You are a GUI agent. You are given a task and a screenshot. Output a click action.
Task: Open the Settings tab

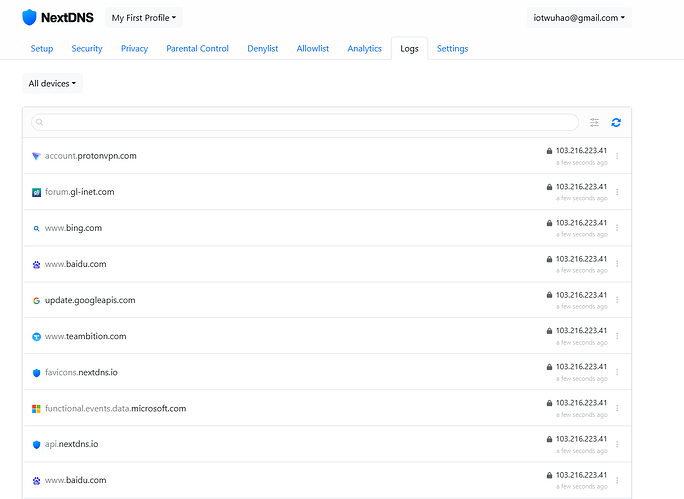click(x=452, y=48)
